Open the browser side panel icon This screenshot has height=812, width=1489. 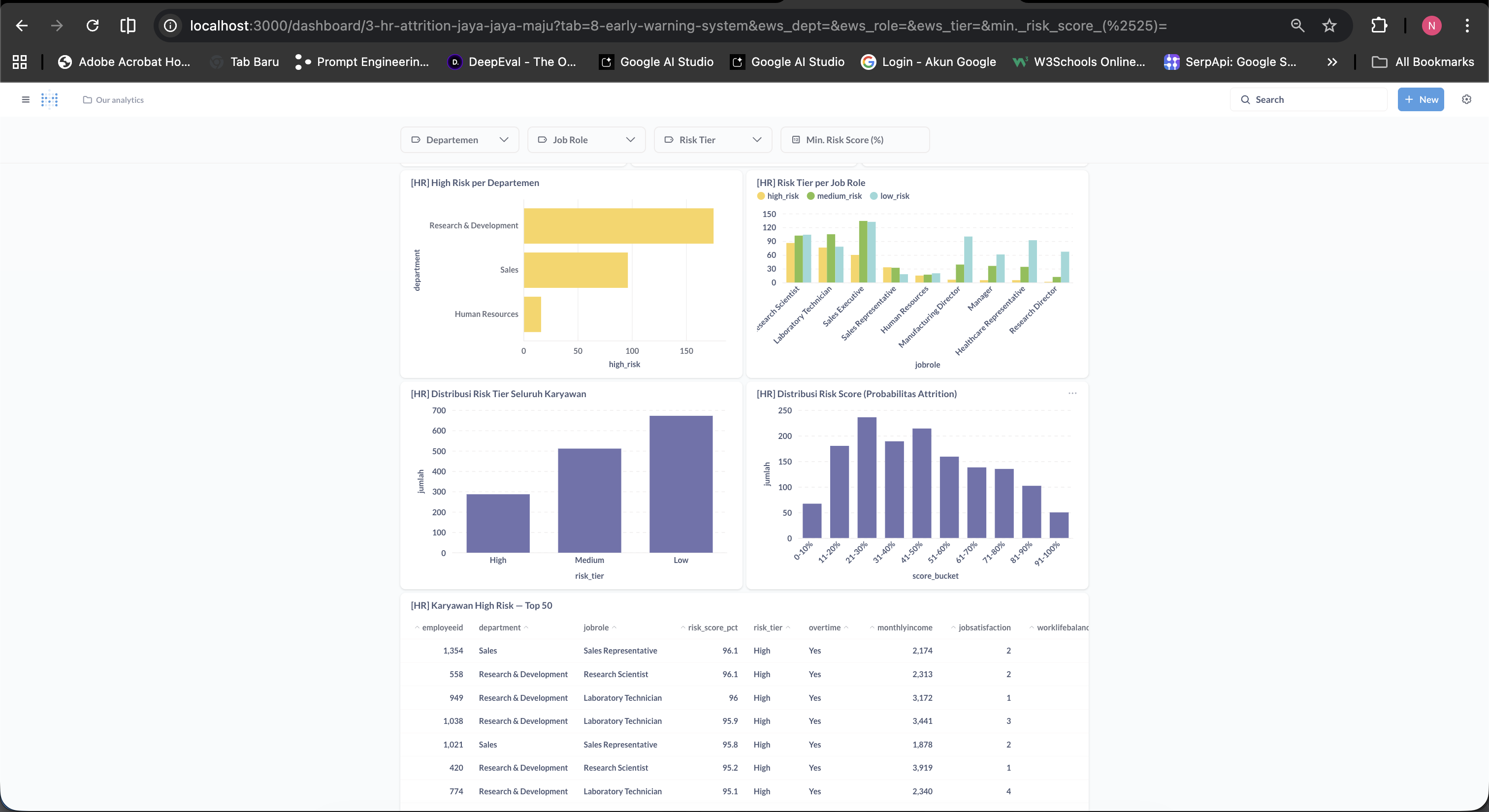click(128, 26)
